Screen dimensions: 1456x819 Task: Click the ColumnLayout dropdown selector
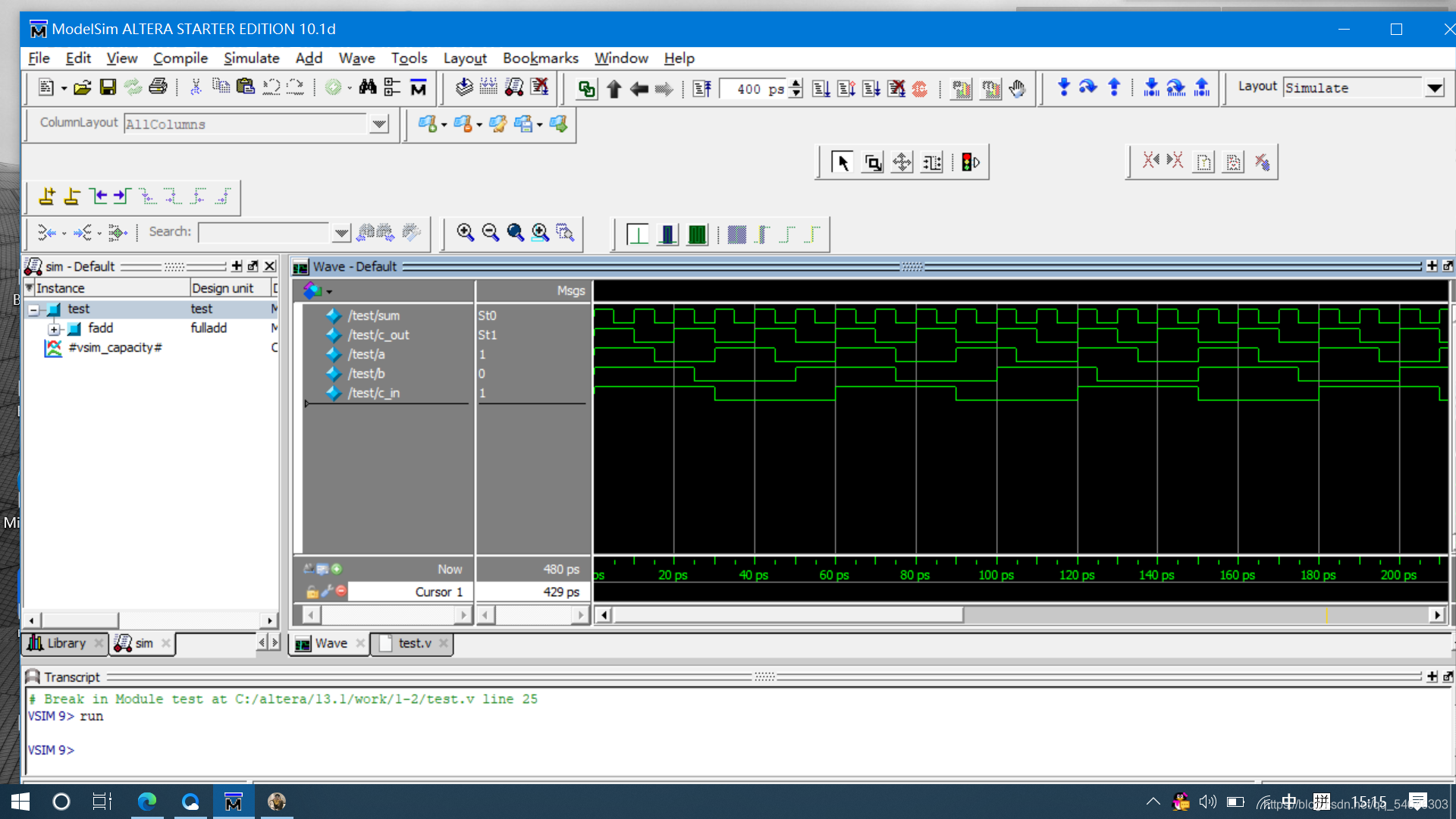(x=378, y=124)
